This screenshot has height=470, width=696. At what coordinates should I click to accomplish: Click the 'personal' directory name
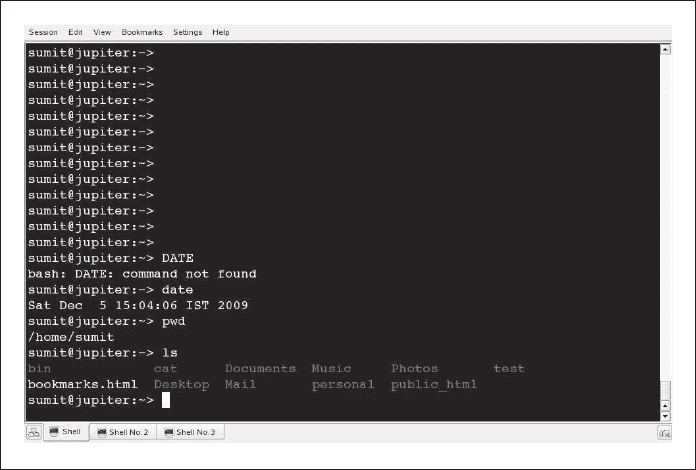pyautogui.click(x=343, y=385)
